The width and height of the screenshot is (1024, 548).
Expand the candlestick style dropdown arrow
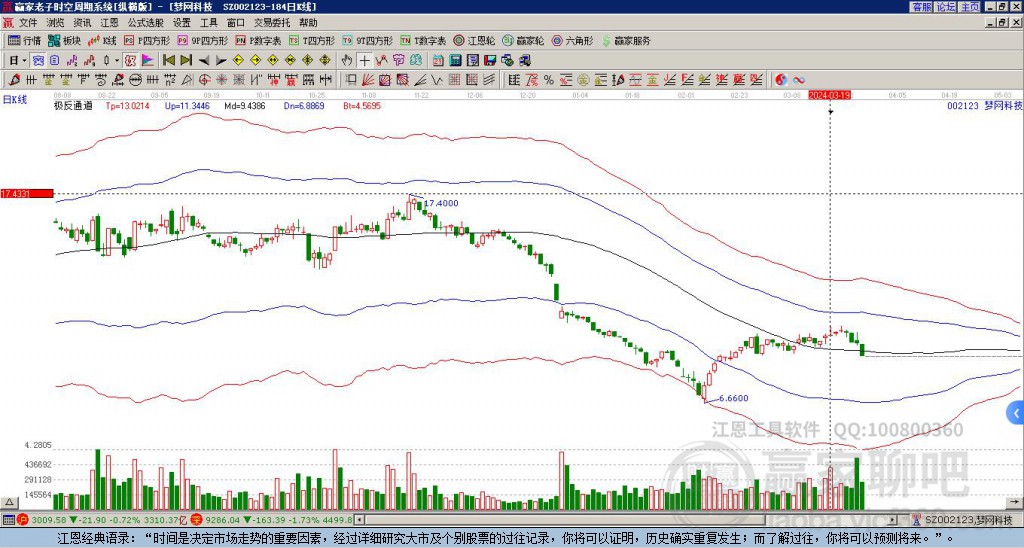117,61
